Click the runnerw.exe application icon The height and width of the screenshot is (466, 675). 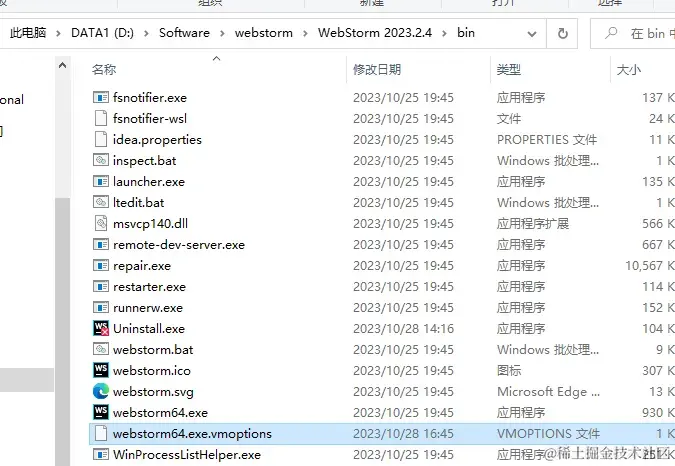101,308
